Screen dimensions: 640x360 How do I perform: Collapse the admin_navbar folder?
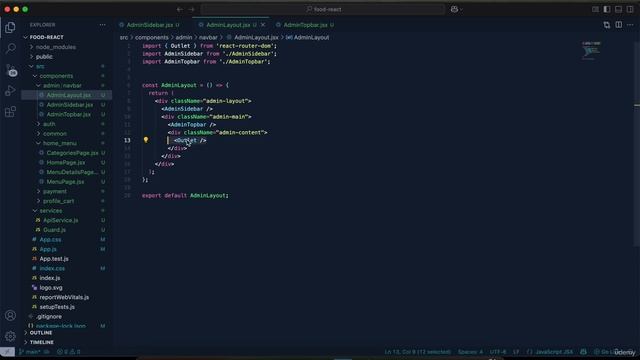pyautogui.click(x=62, y=86)
